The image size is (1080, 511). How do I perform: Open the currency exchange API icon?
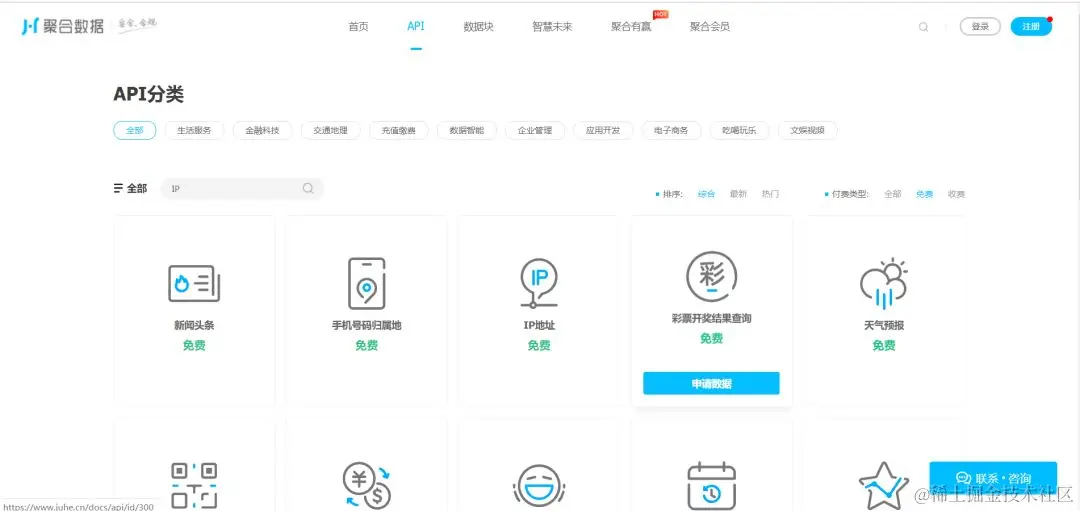click(366, 486)
